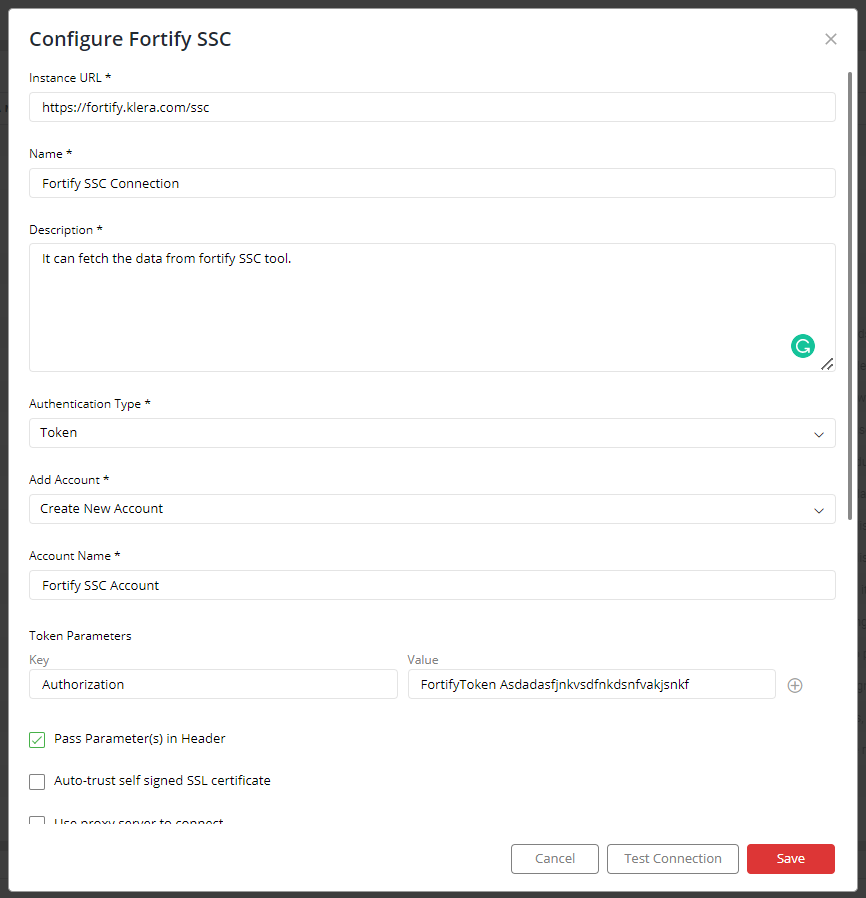Screen dimensions: 866x898
Task: Add another token parameter with plus icon
Action: (x=794, y=685)
